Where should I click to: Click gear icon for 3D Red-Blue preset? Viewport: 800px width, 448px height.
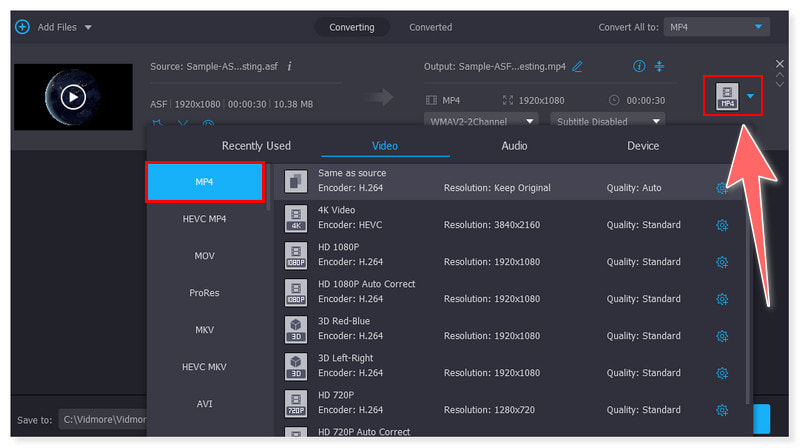722,336
